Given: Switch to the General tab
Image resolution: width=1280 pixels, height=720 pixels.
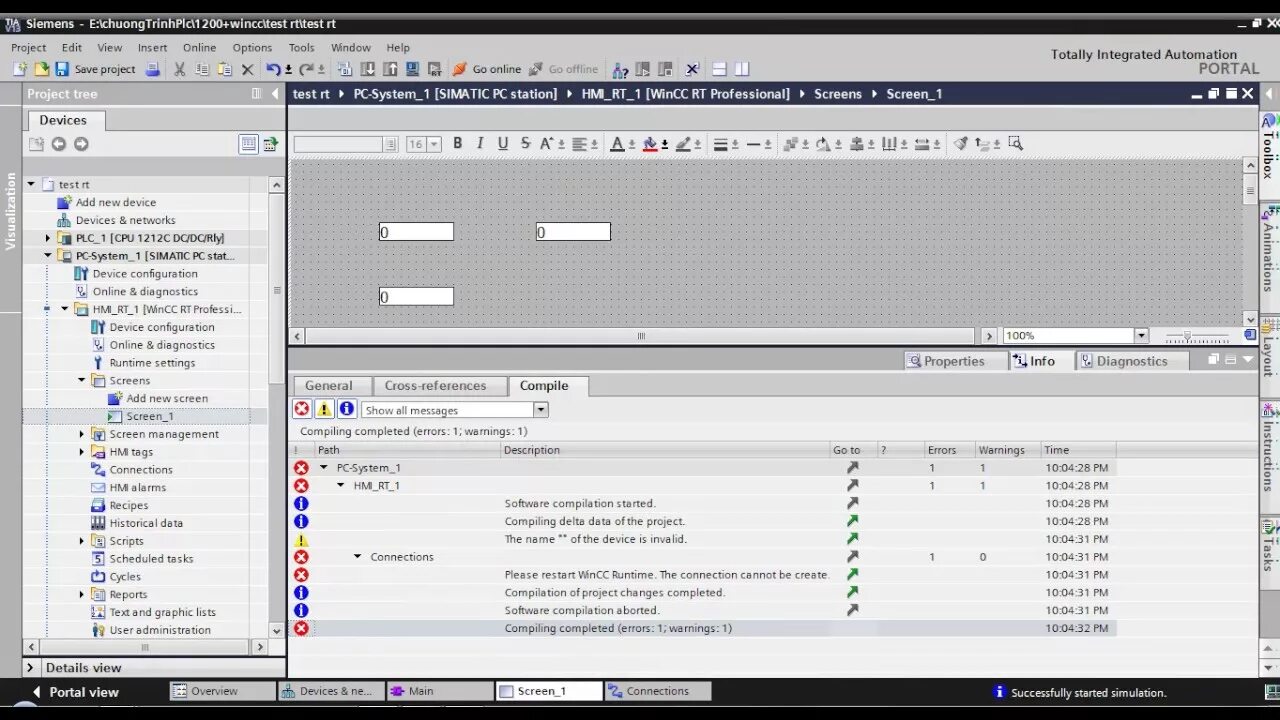Looking at the screenshot, I should pos(329,385).
